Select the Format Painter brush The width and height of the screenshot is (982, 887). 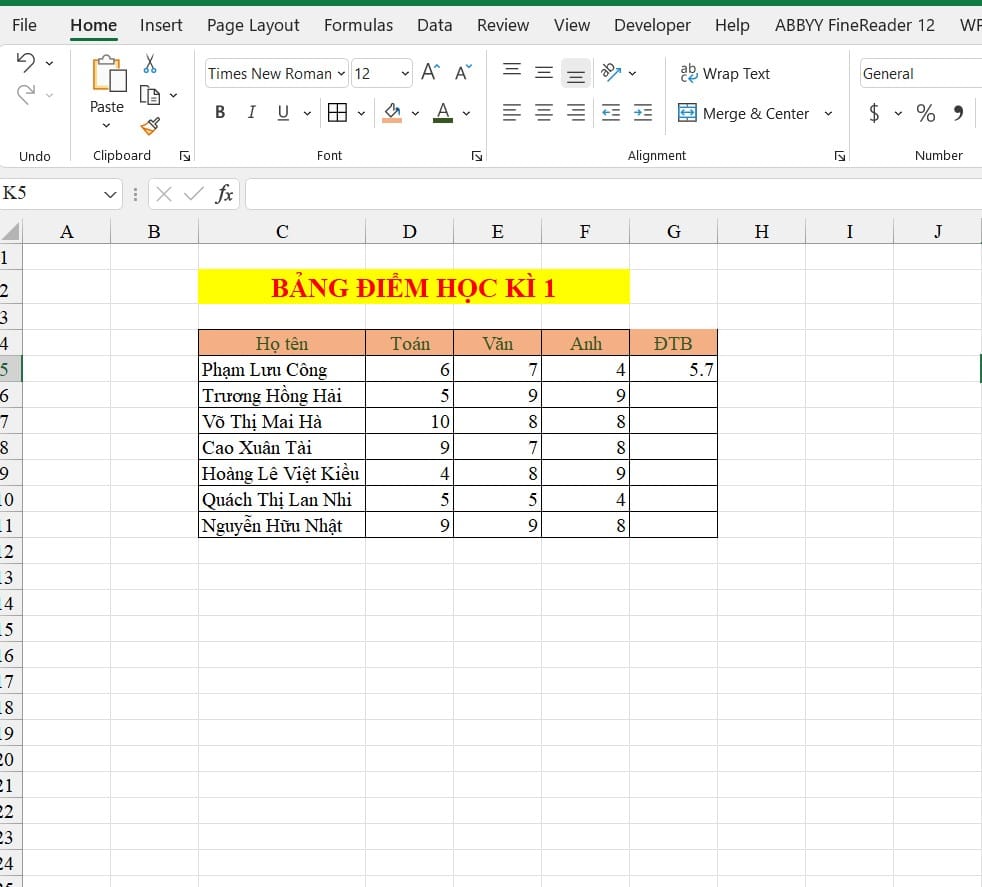pyautogui.click(x=150, y=127)
